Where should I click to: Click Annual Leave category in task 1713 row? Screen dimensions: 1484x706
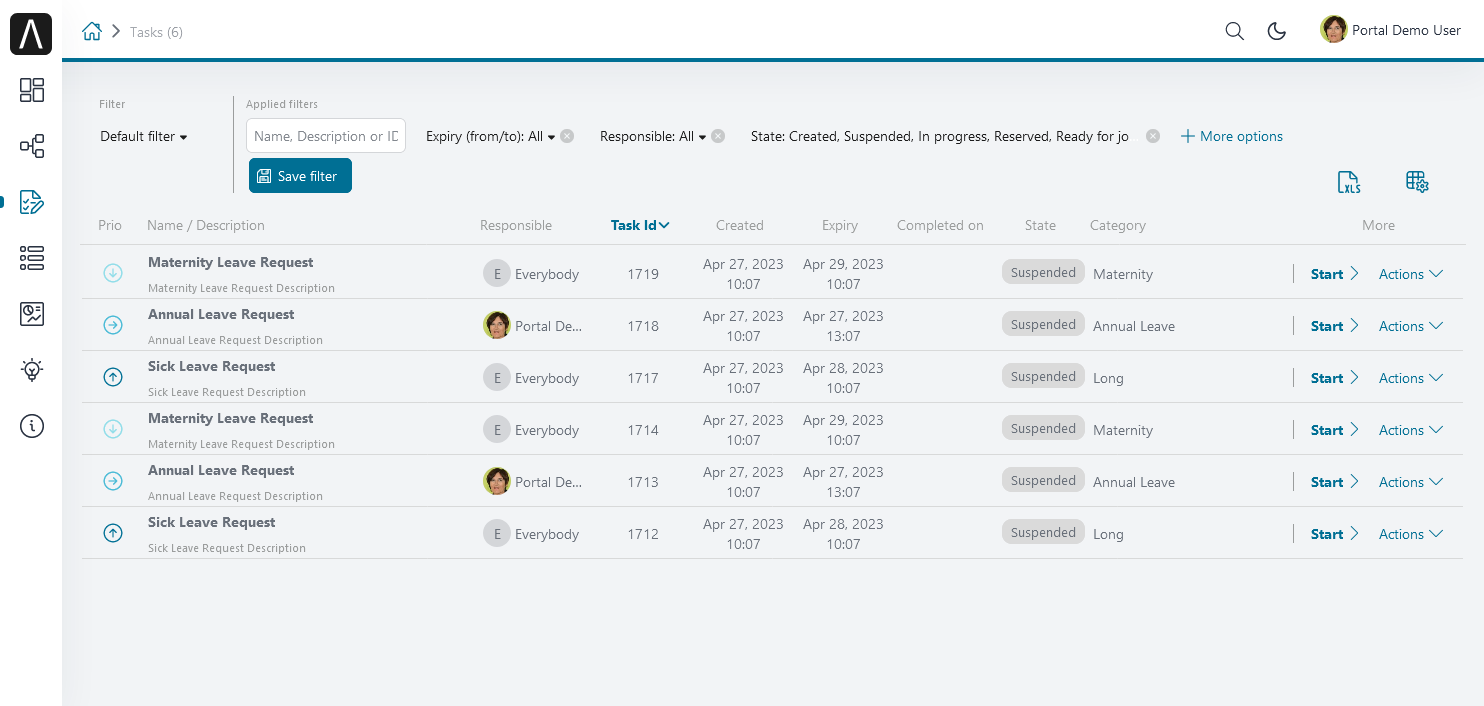pyautogui.click(x=1134, y=482)
